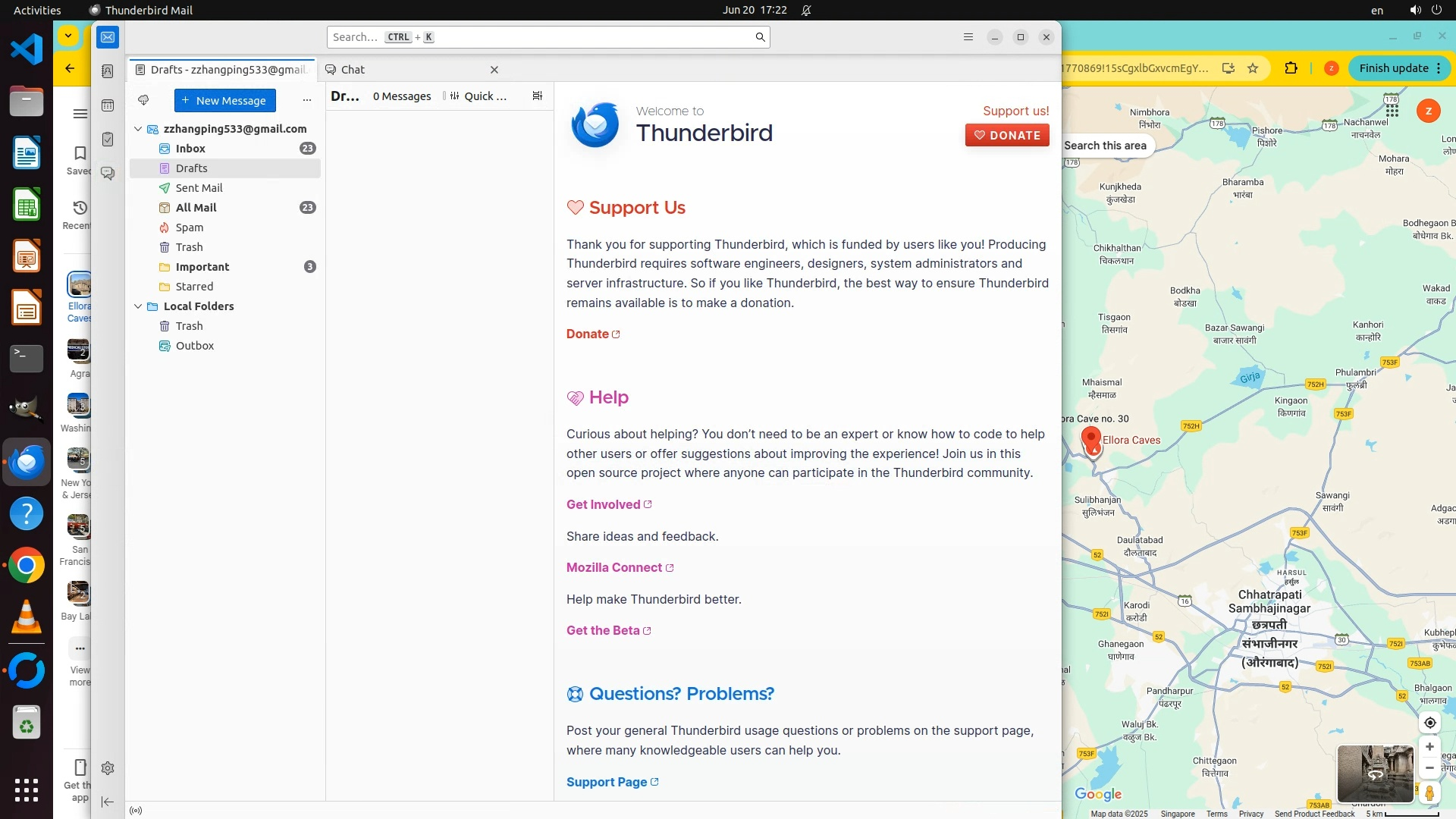This screenshot has height=819, width=1456.
Task: Switch to the Chat tab
Action: click(353, 70)
